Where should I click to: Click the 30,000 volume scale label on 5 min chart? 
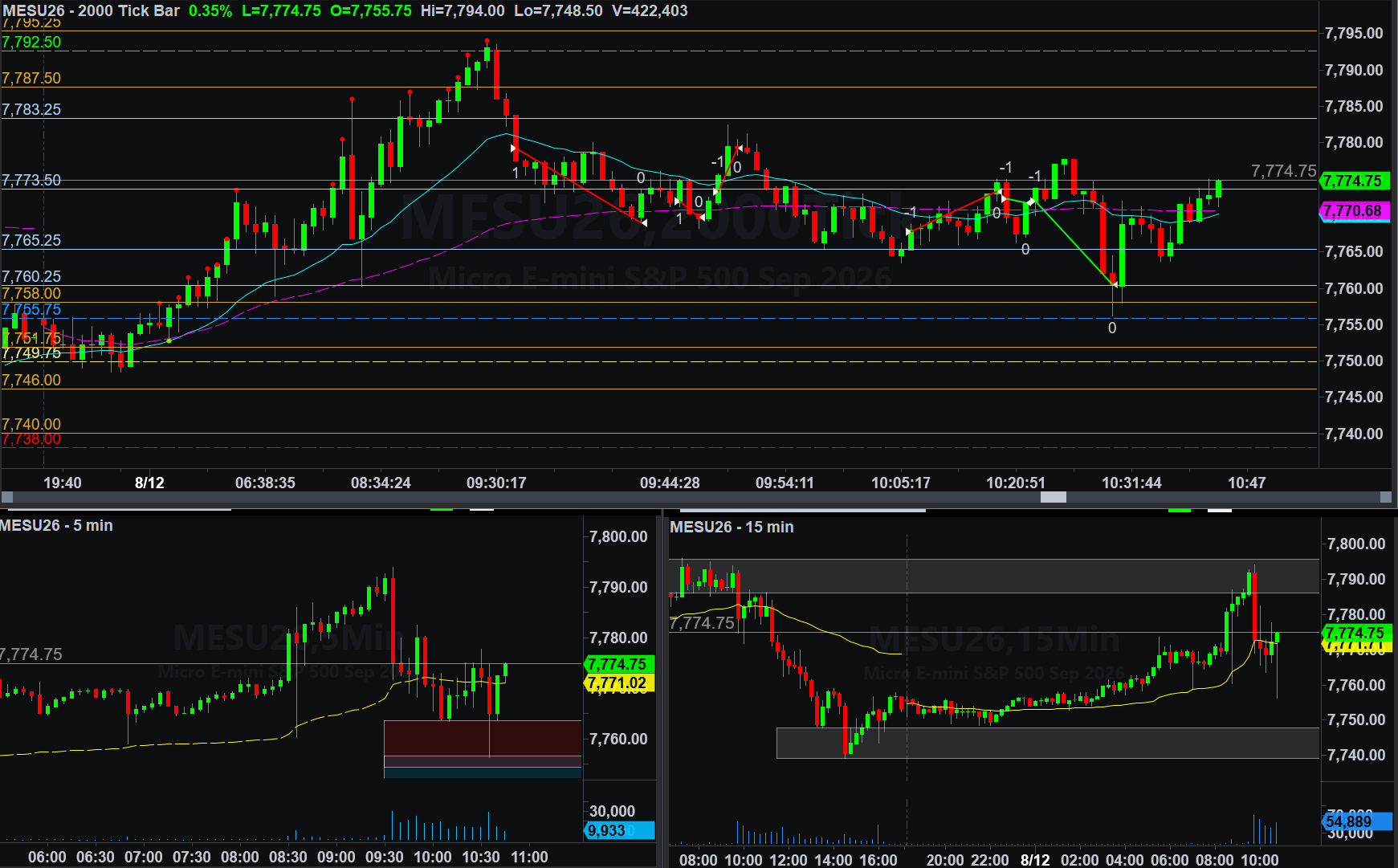[x=612, y=811]
